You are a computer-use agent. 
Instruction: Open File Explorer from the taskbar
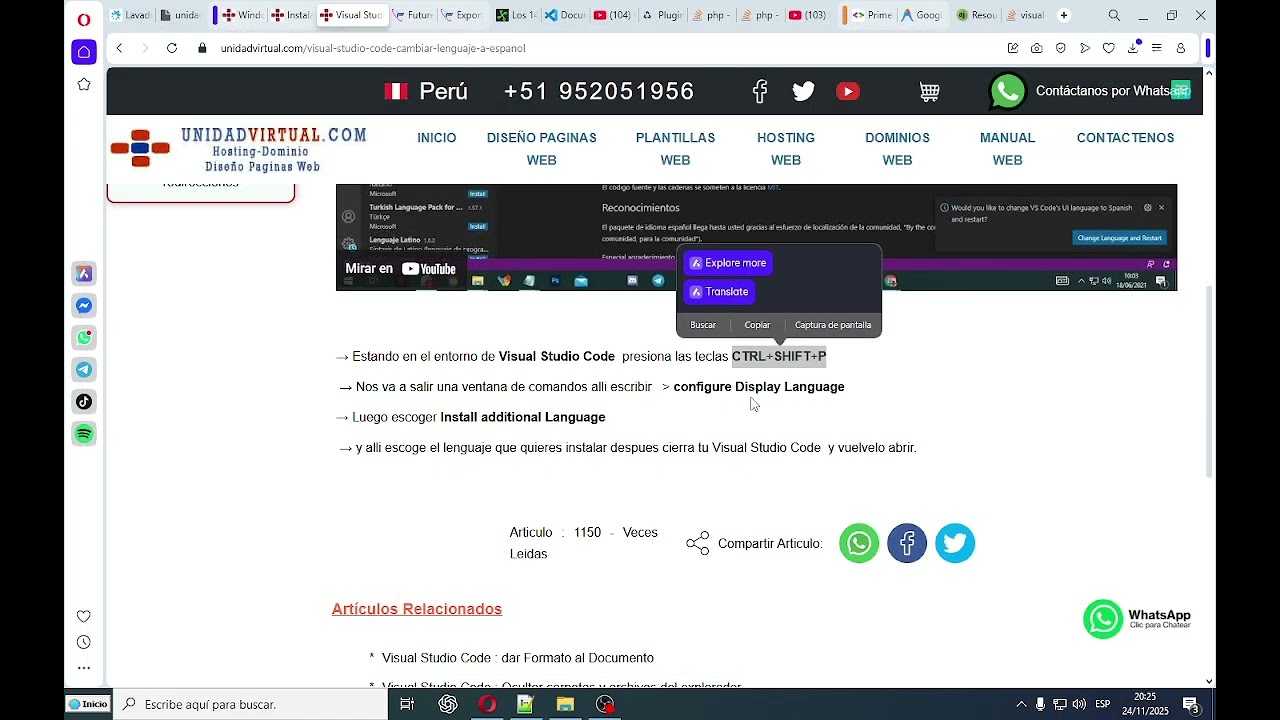[x=565, y=704]
